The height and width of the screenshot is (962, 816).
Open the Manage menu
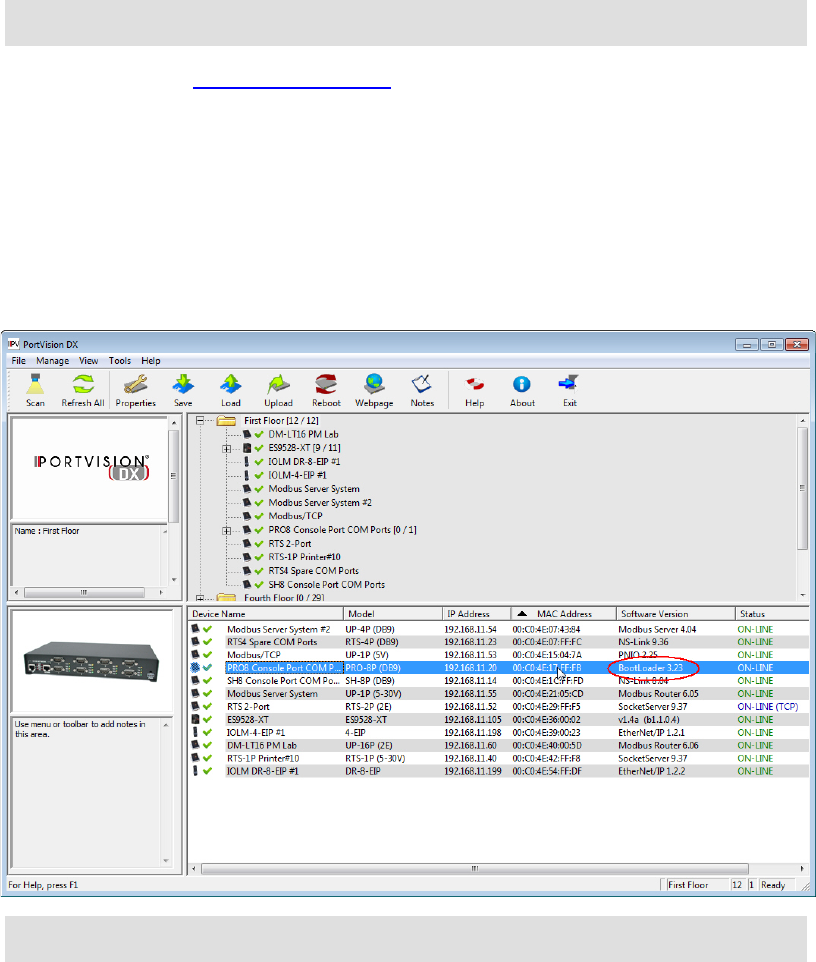52,361
